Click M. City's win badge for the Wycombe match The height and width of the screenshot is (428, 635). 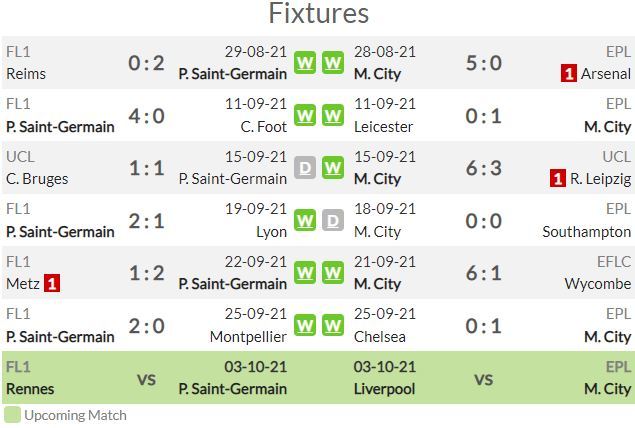(x=332, y=273)
